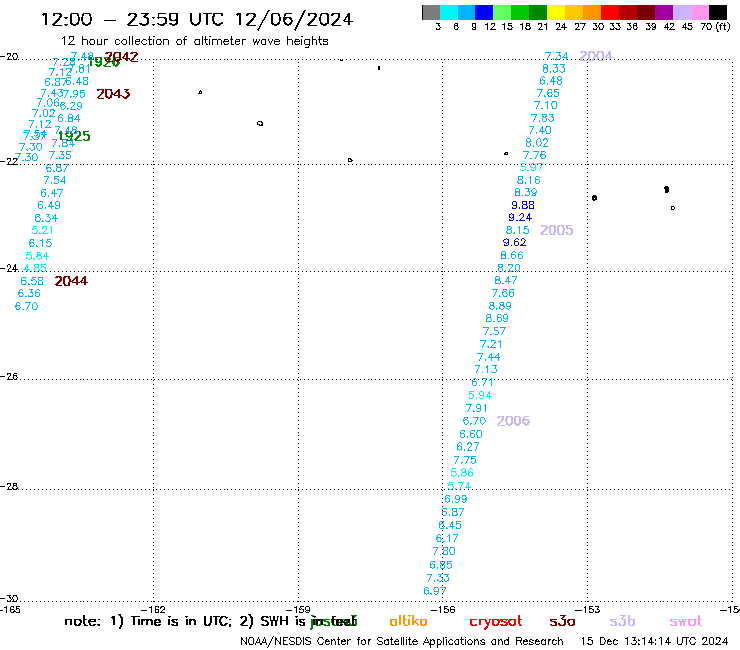The height and width of the screenshot is (650, 740).
Task: Click the latitude axis label -22
Action: click(9, 161)
